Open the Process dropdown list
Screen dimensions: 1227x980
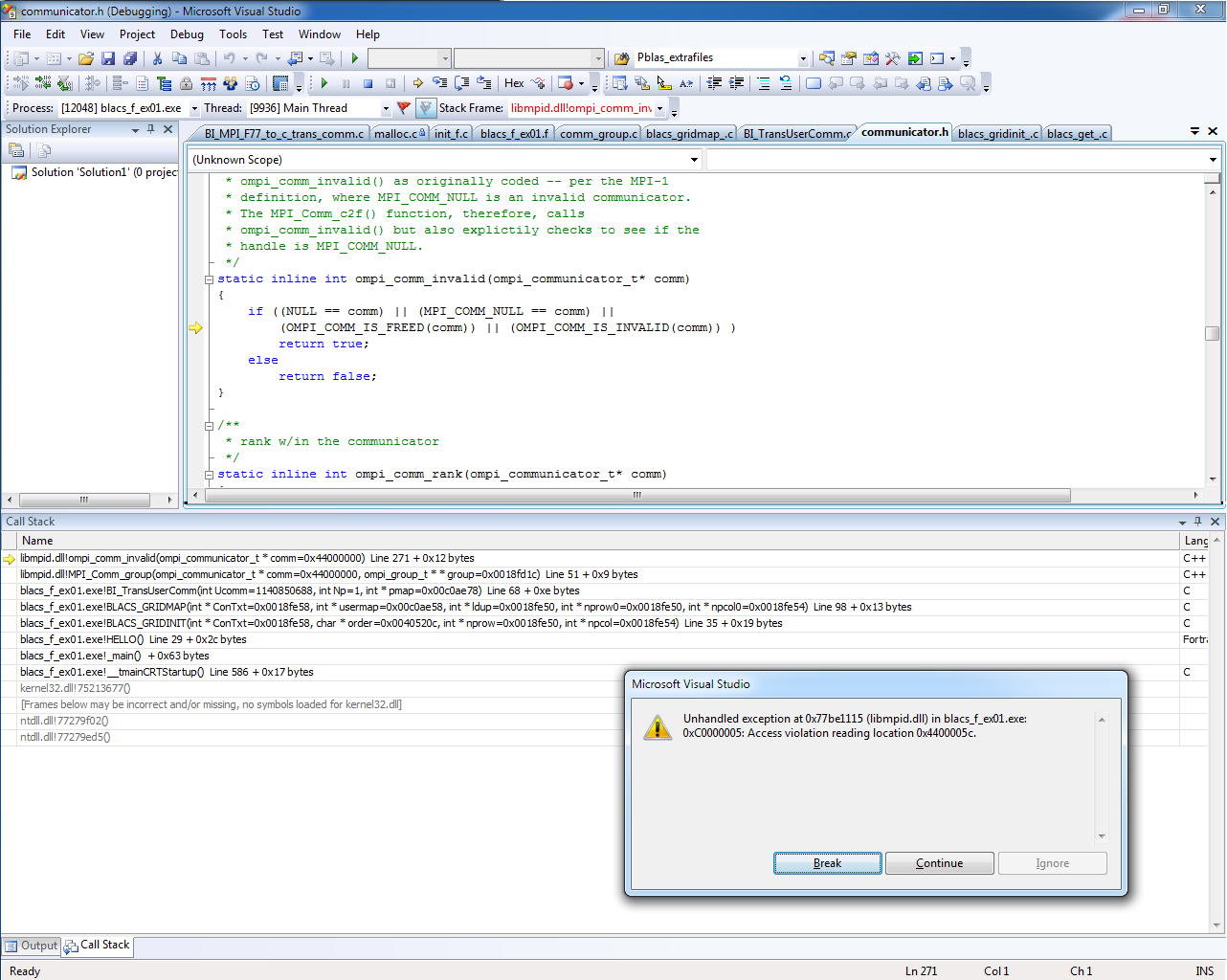tap(194, 108)
